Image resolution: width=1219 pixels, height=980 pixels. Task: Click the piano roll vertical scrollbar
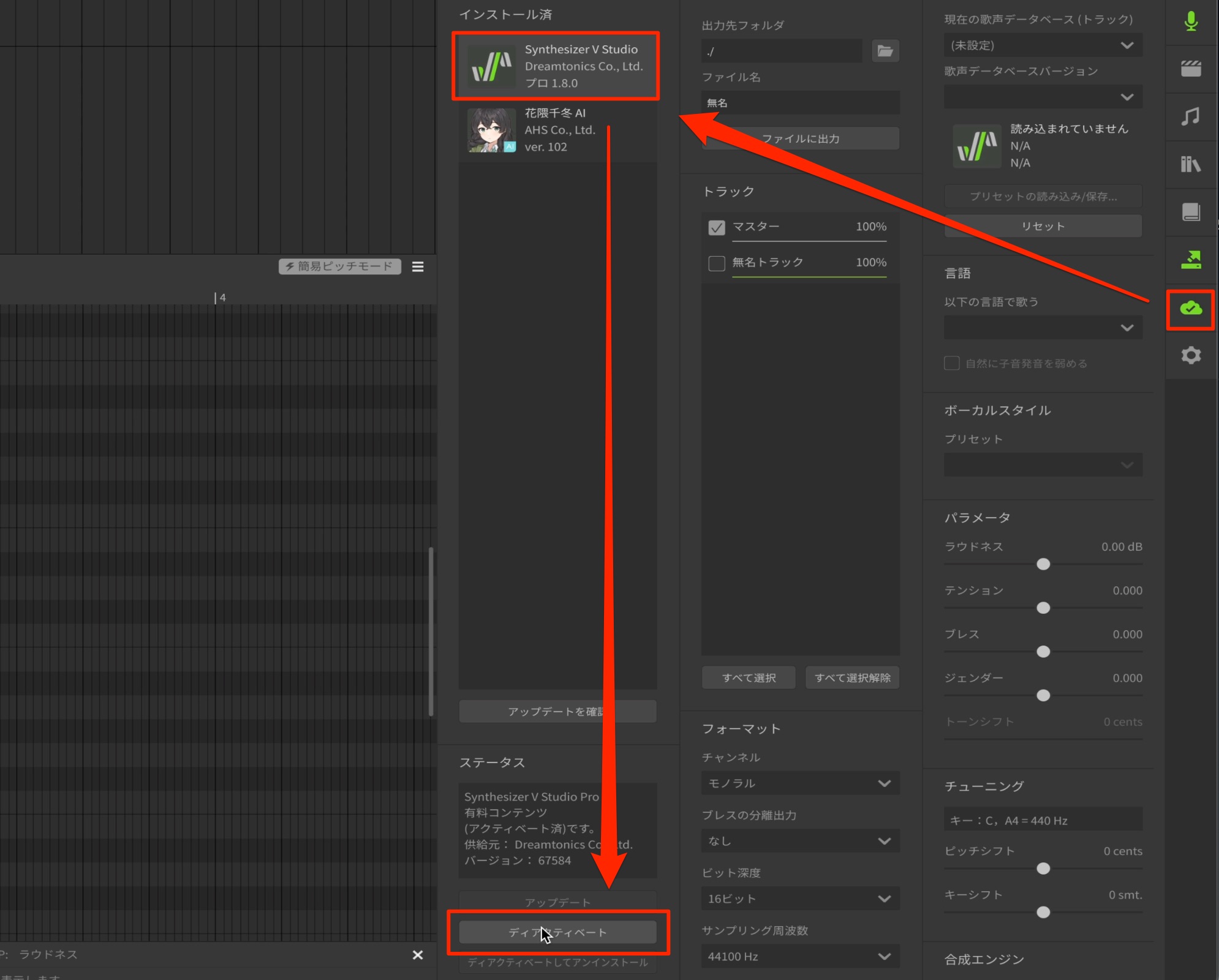[x=431, y=631]
